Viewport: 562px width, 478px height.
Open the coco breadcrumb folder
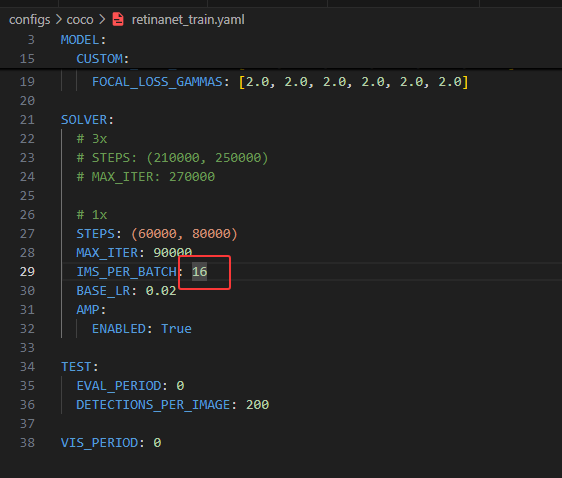[x=80, y=20]
